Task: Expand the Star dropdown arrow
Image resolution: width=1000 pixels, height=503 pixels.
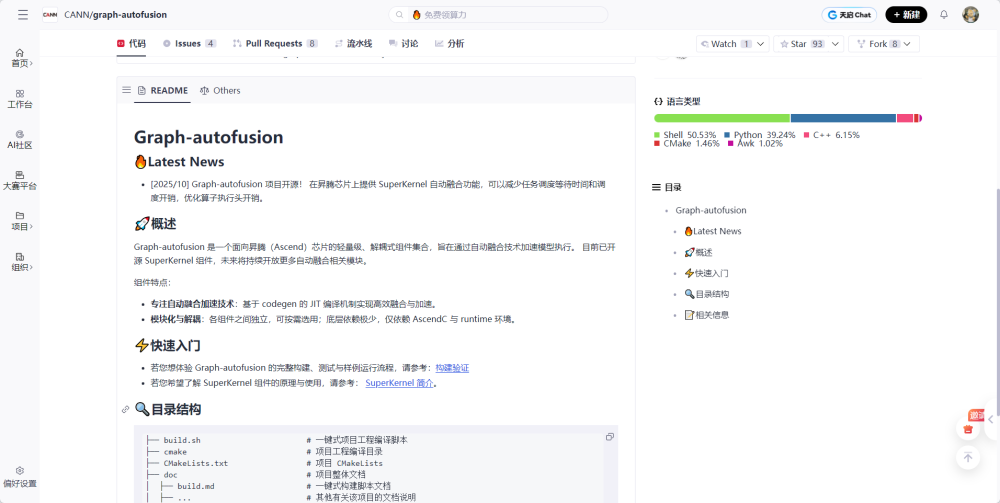Action: 836,44
